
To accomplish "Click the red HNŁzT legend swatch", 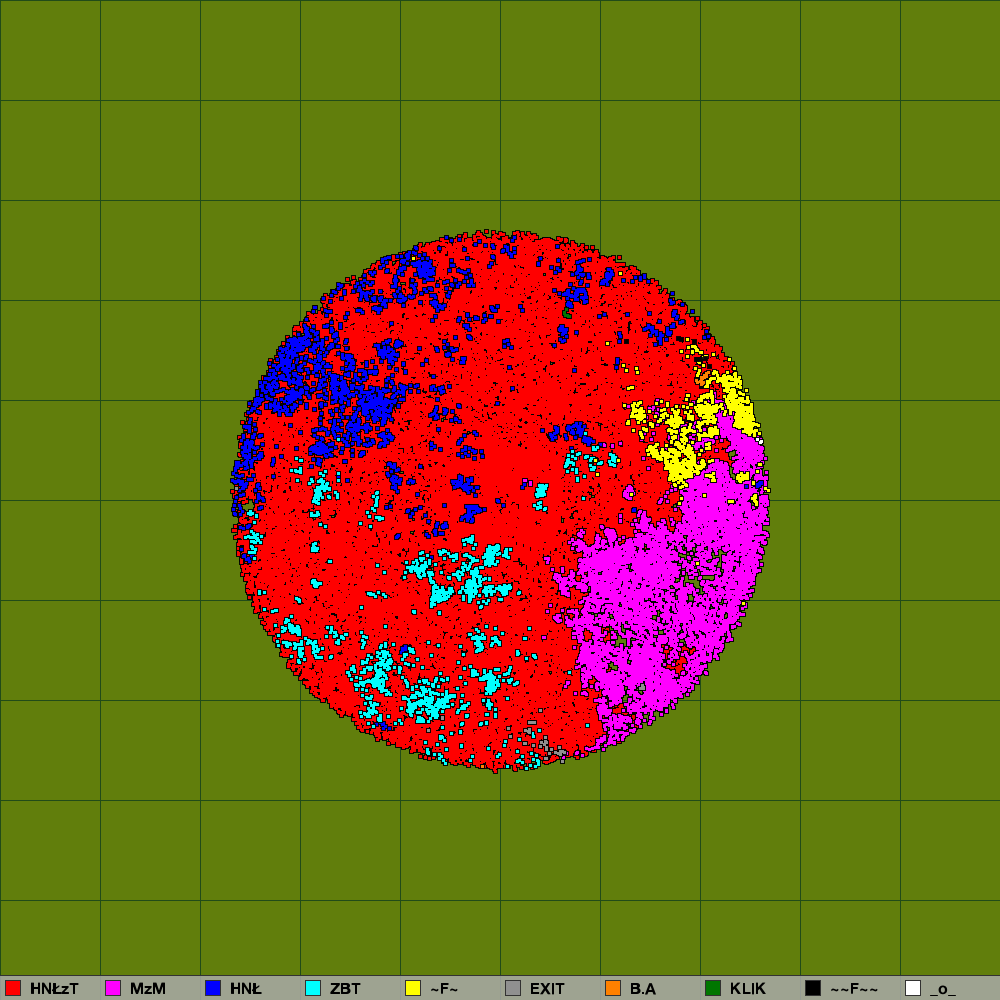I will (13, 988).
